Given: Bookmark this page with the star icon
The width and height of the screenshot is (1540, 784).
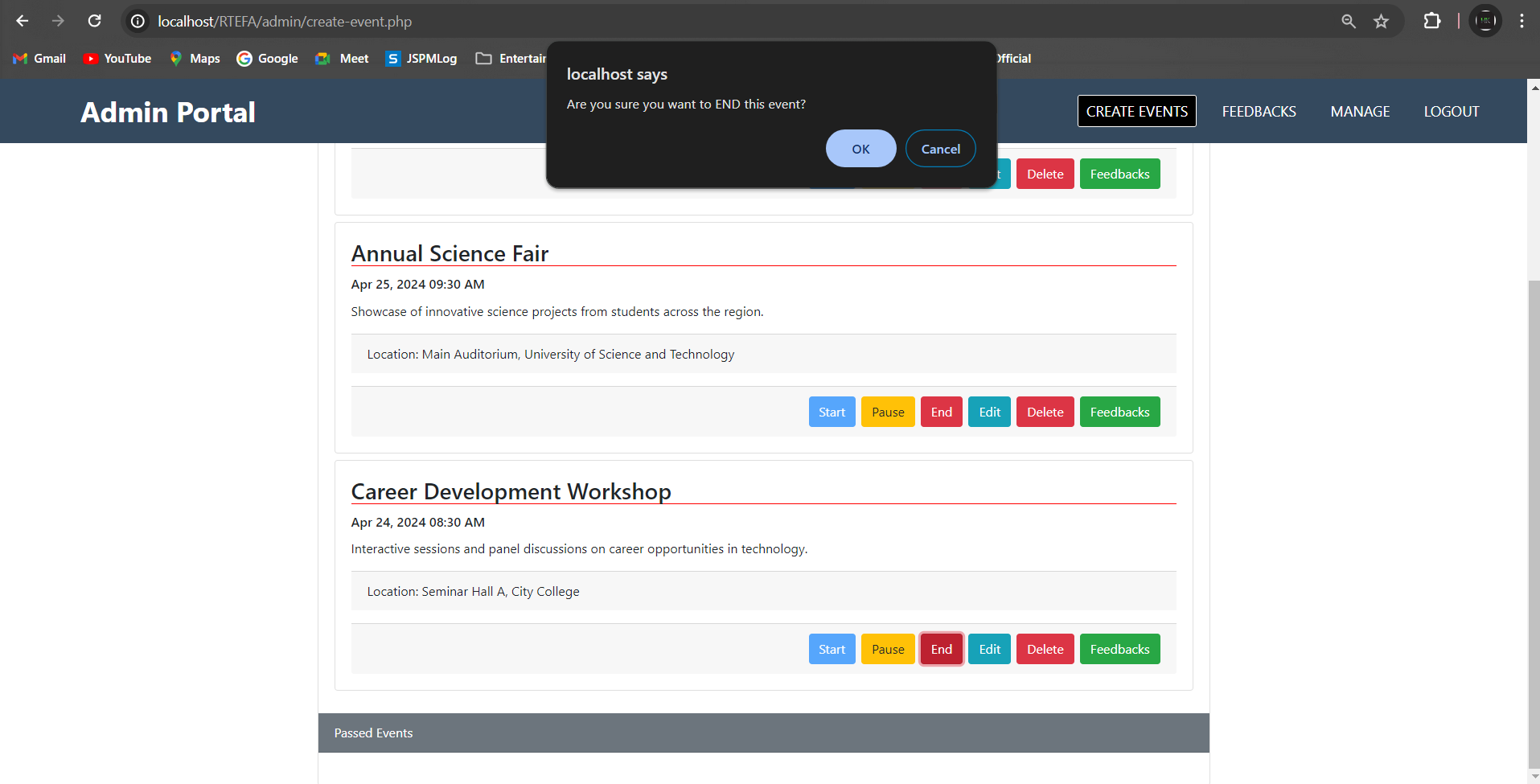Looking at the screenshot, I should (x=1381, y=22).
